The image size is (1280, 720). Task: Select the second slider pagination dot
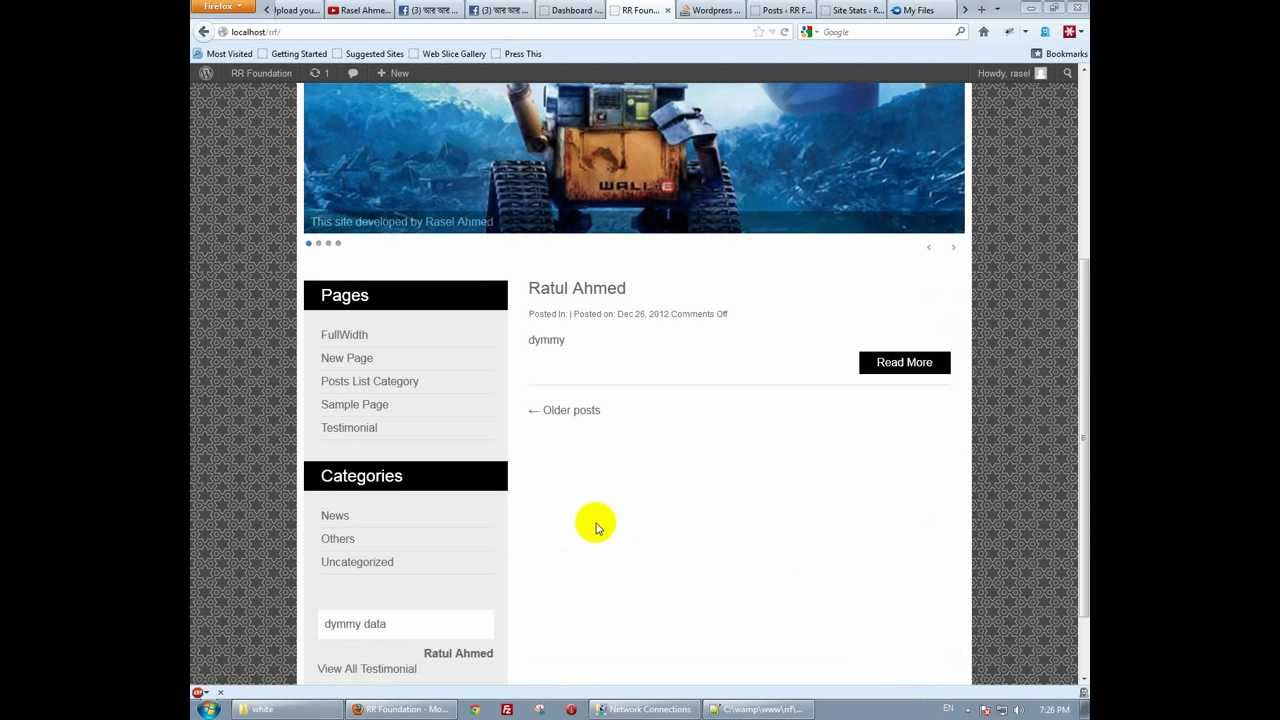pos(318,243)
